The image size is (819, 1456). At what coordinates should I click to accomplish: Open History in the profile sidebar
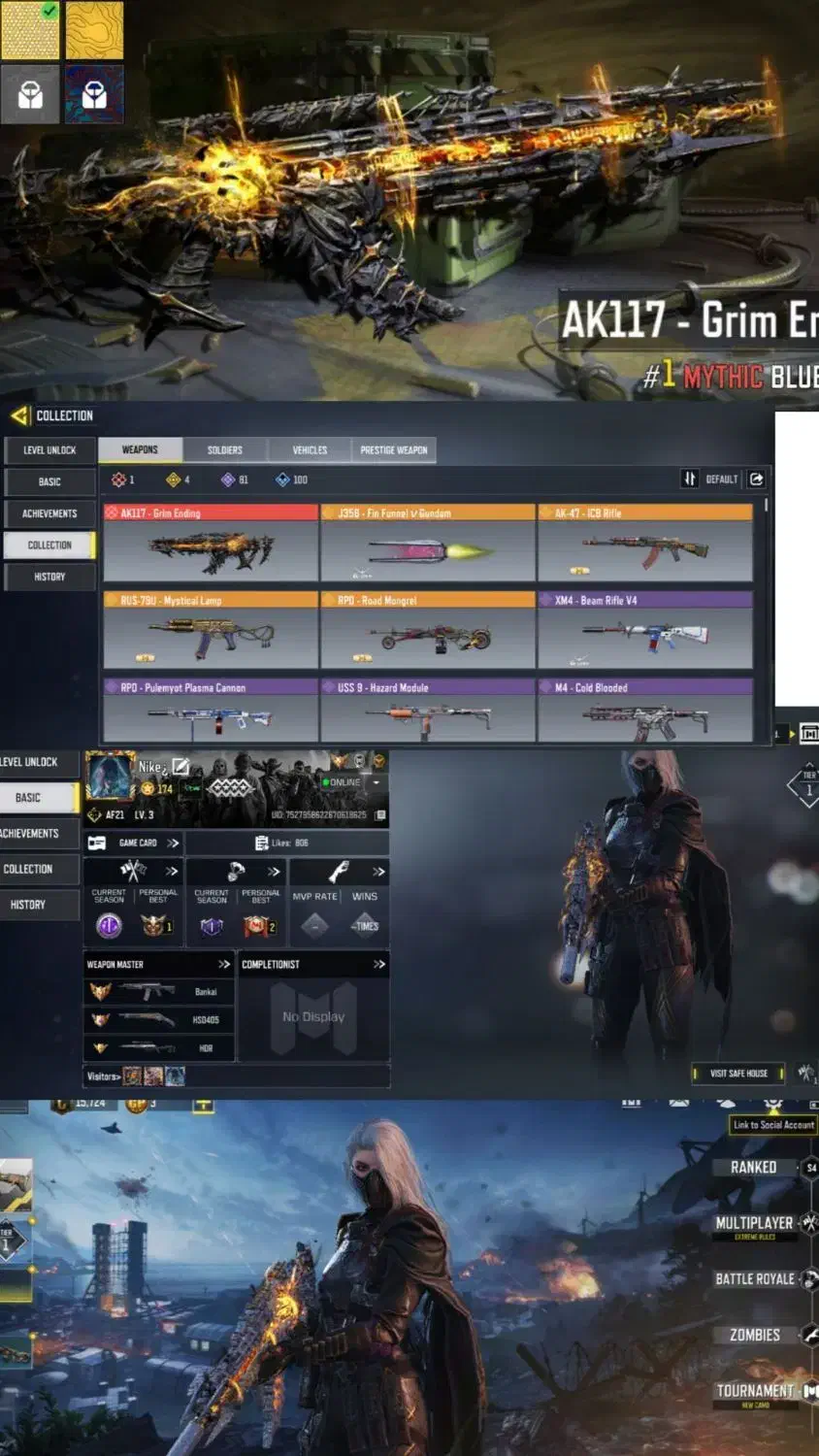(x=39, y=905)
